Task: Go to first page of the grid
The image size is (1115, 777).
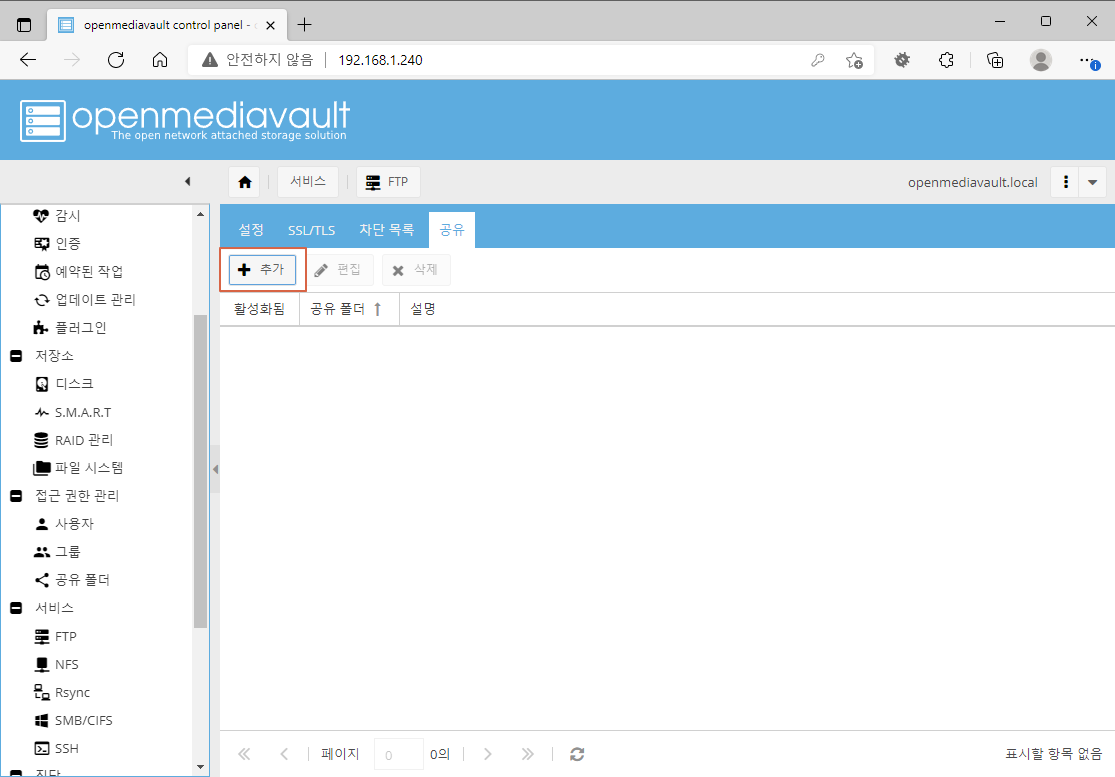Action: 244,754
